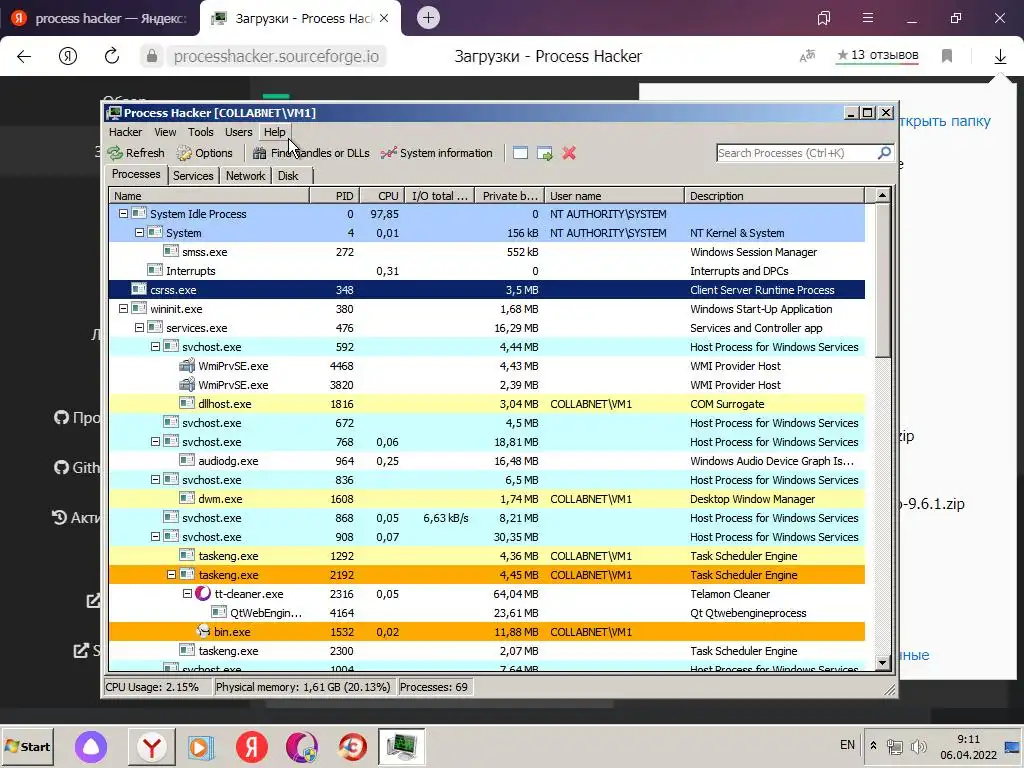Open the Users menu
Screen dimensions: 1024x768
[238, 132]
